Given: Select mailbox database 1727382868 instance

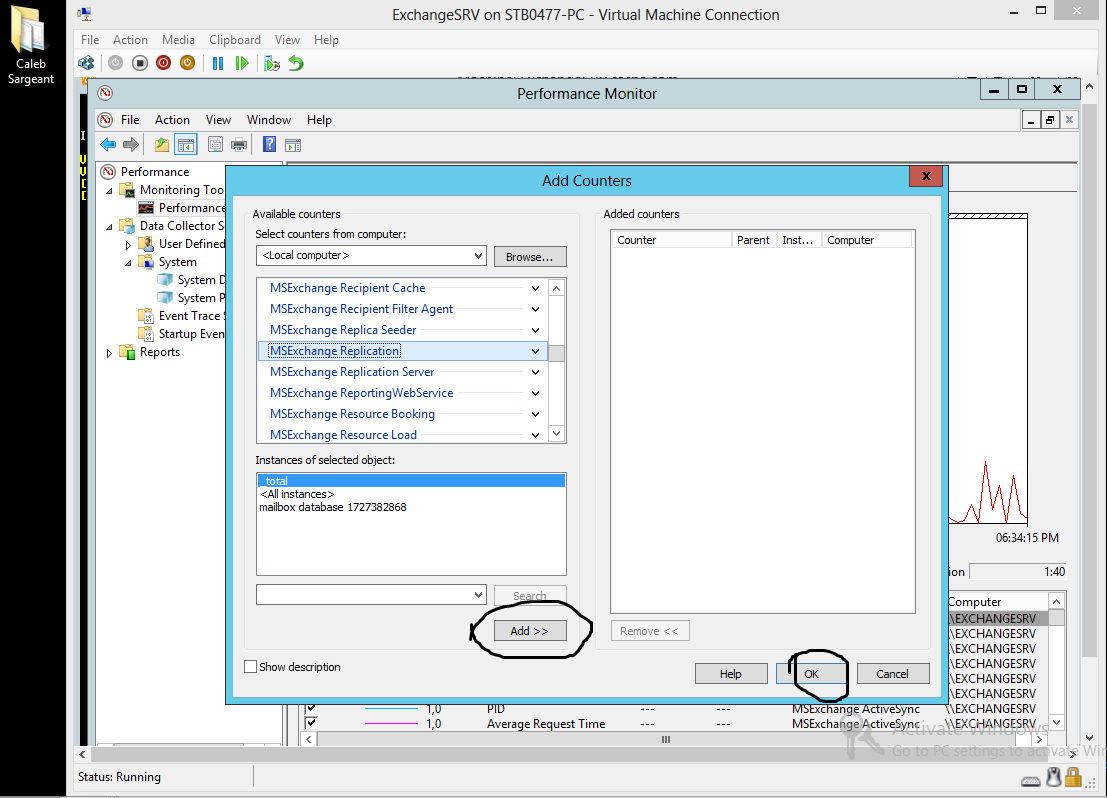Looking at the screenshot, I should pos(333,507).
